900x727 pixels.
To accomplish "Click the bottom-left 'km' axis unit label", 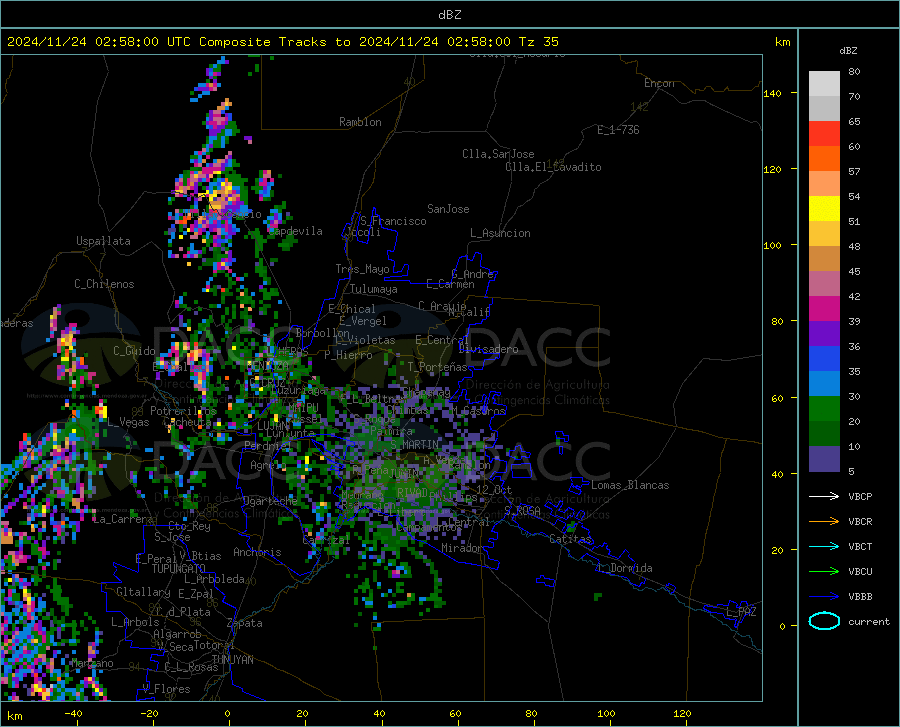I will (x=14, y=716).
